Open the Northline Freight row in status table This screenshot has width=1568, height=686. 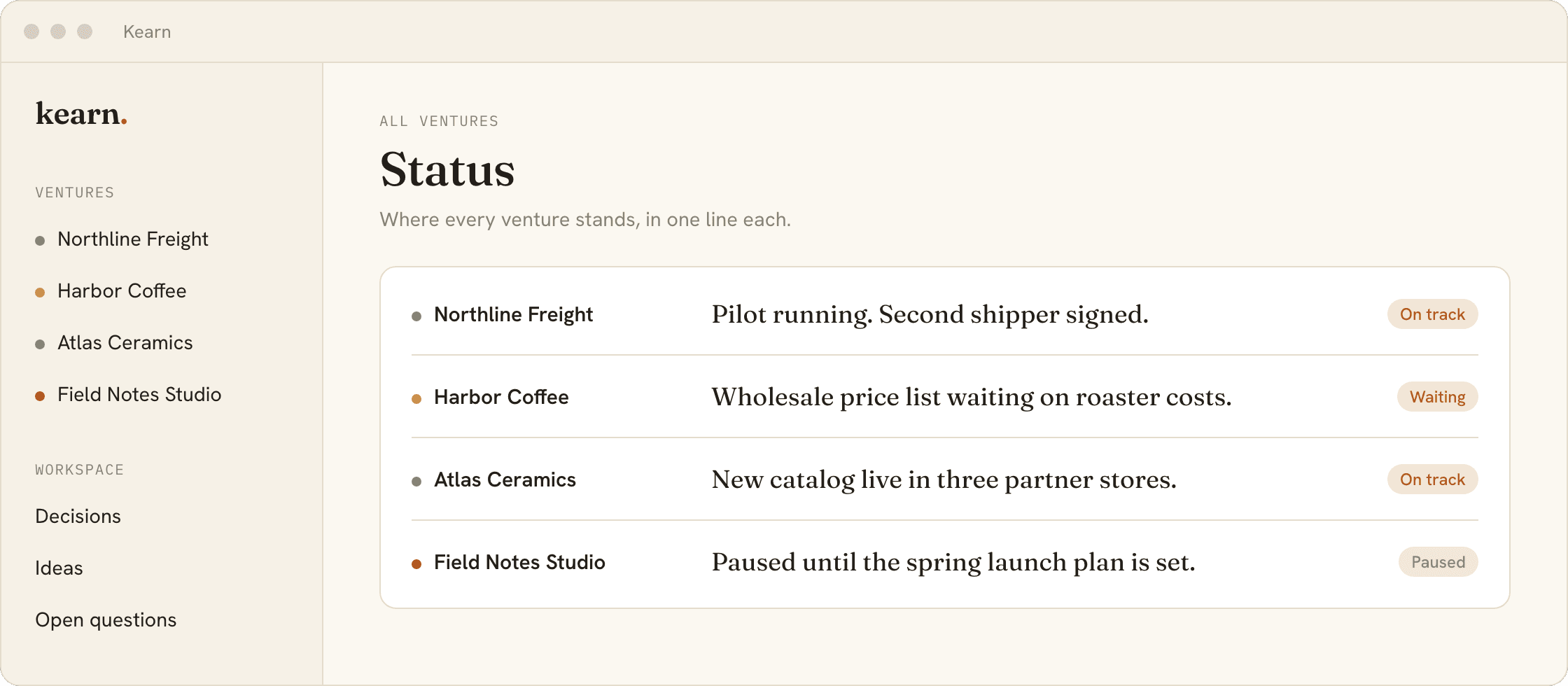[x=945, y=314]
